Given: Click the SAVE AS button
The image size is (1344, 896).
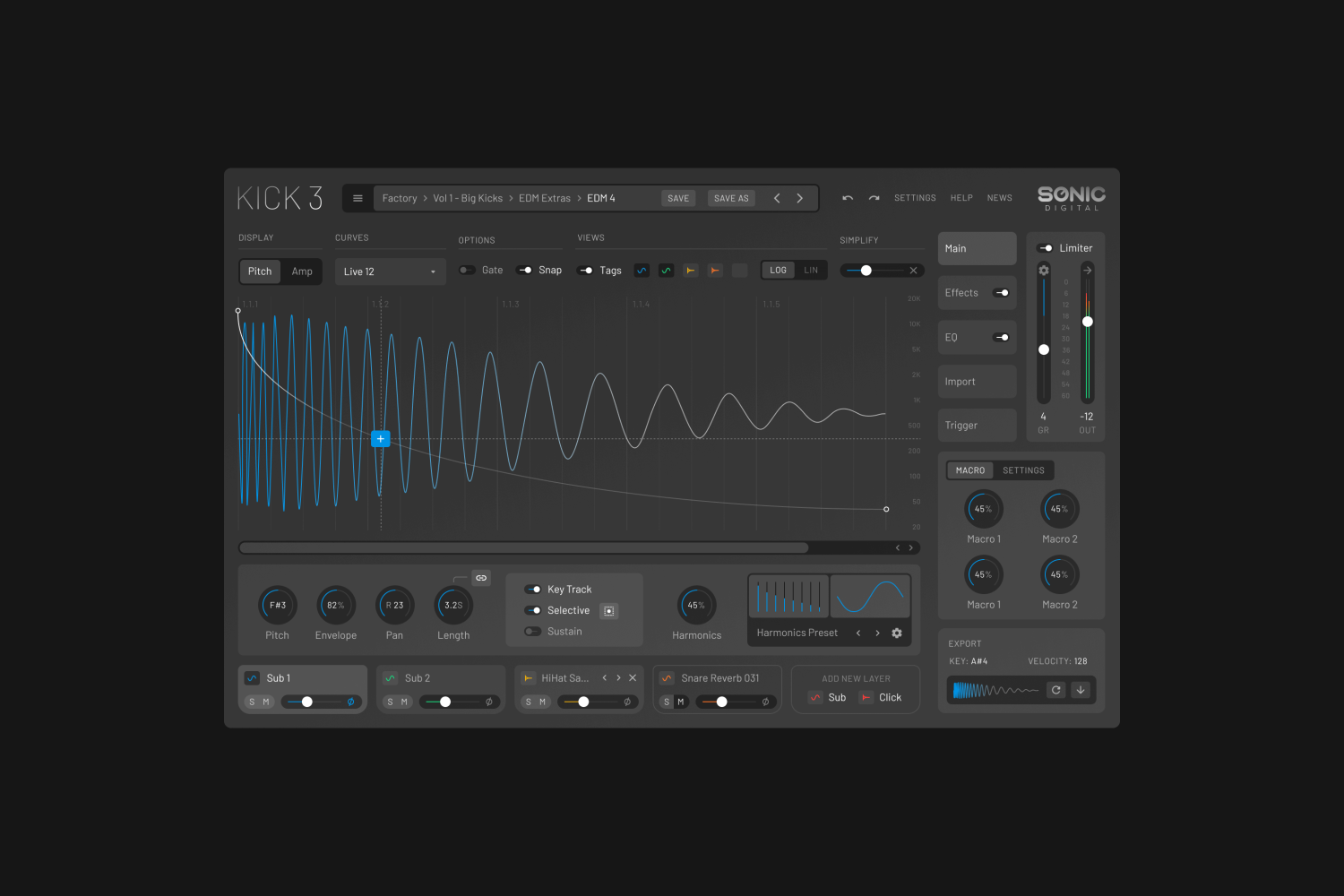Looking at the screenshot, I should tap(731, 198).
